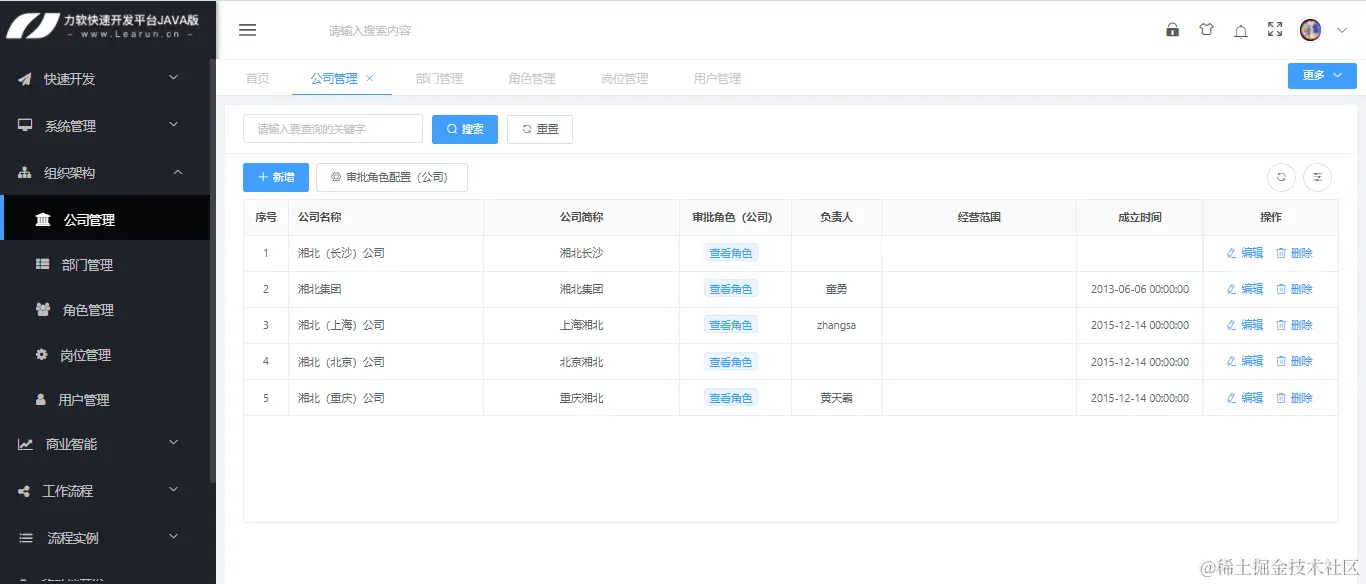Click the 新增 button
The height and width of the screenshot is (584, 1366).
(275, 177)
